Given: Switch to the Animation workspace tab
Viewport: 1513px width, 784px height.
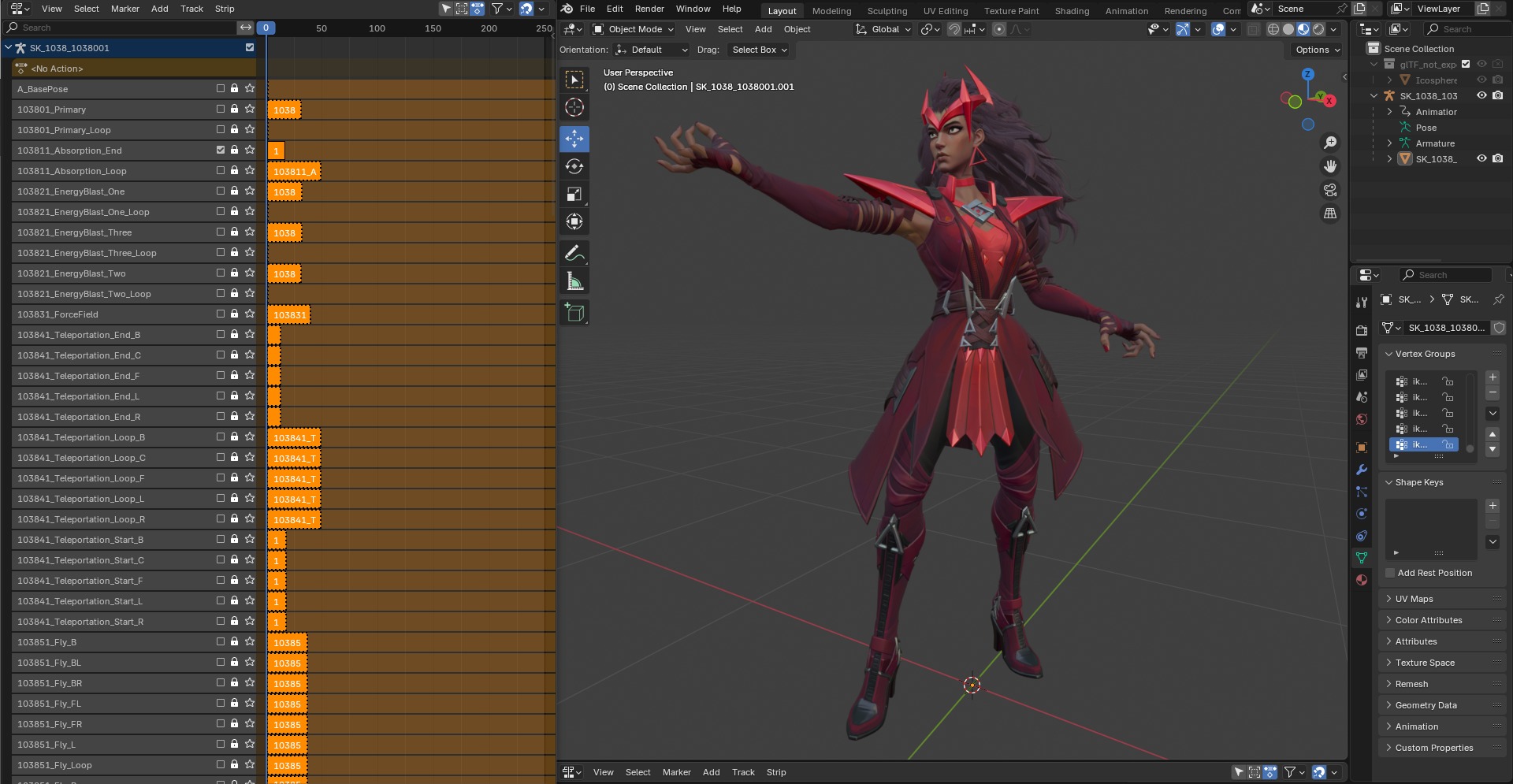Looking at the screenshot, I should point(1126,11).
